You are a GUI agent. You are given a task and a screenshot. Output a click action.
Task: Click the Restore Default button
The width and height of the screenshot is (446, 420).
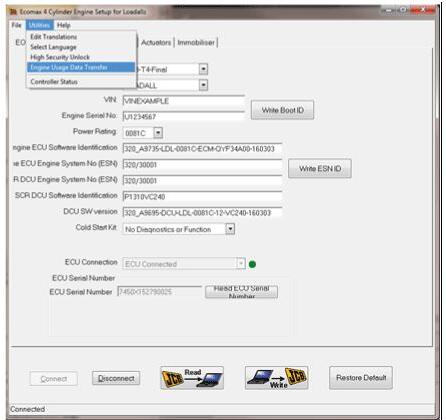click(x=361, y=378)
